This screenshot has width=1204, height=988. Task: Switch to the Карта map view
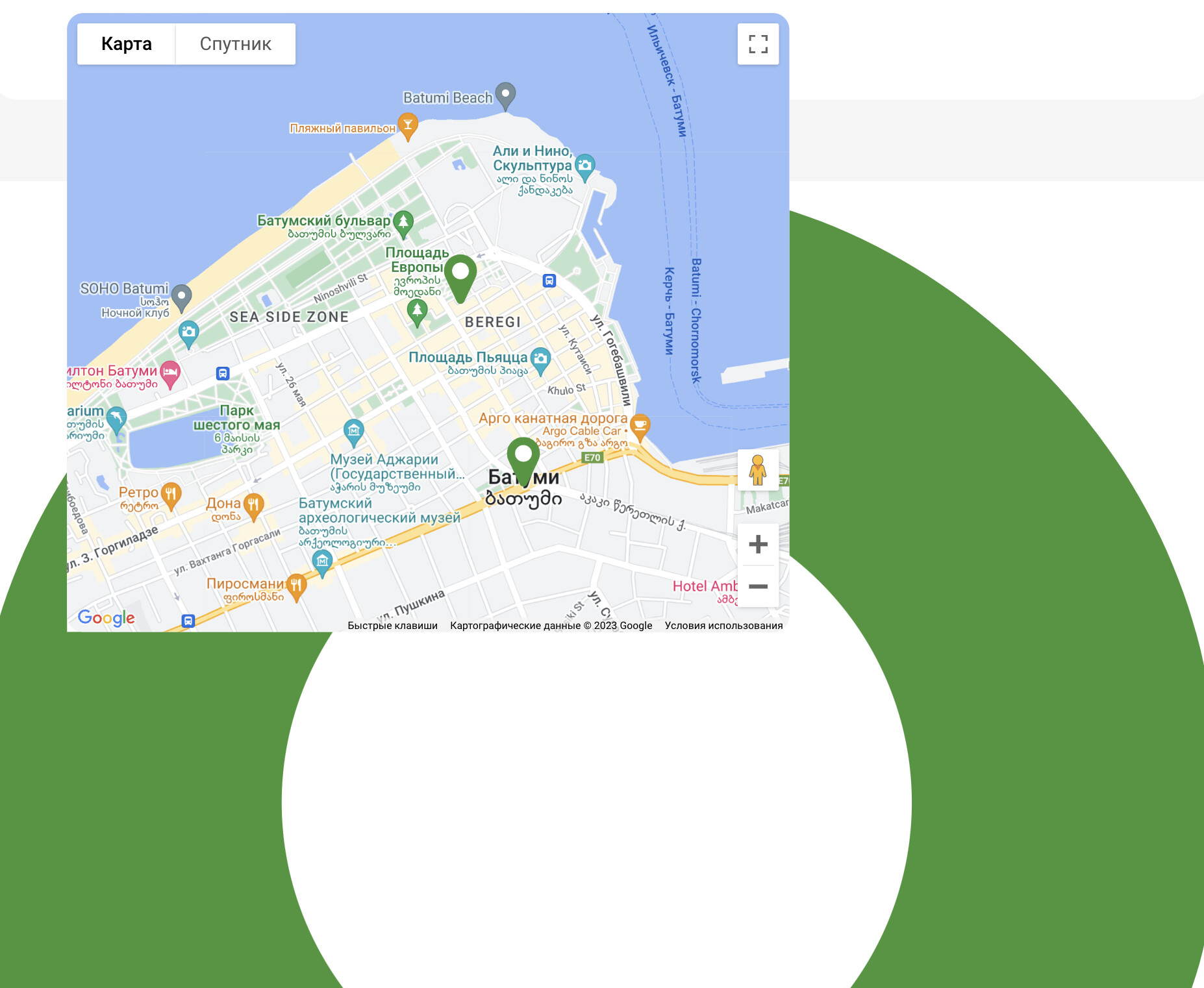coord(127,44)
